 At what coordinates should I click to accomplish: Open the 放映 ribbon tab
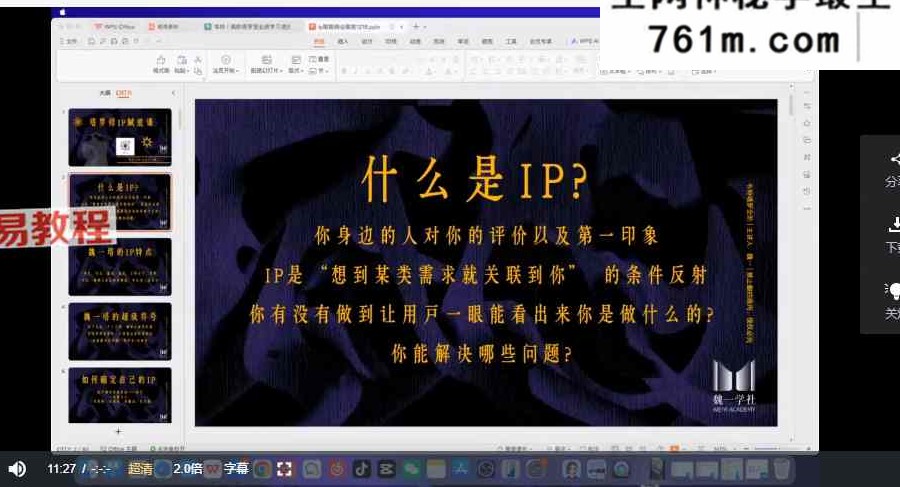pos(439,41)
